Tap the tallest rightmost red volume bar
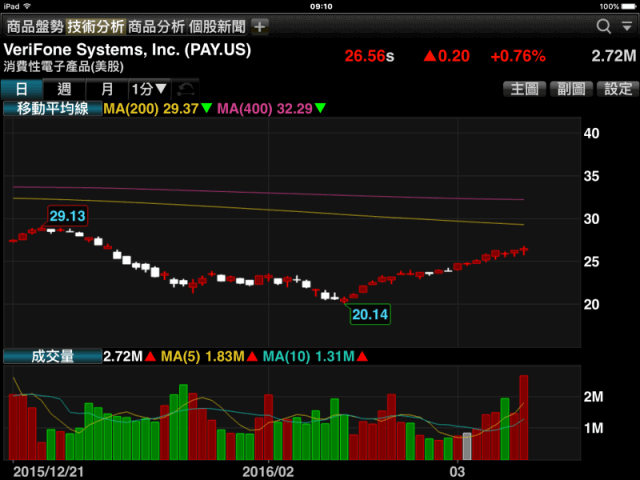Viewport: 640px width, 480px height. (x=523, y=417)
